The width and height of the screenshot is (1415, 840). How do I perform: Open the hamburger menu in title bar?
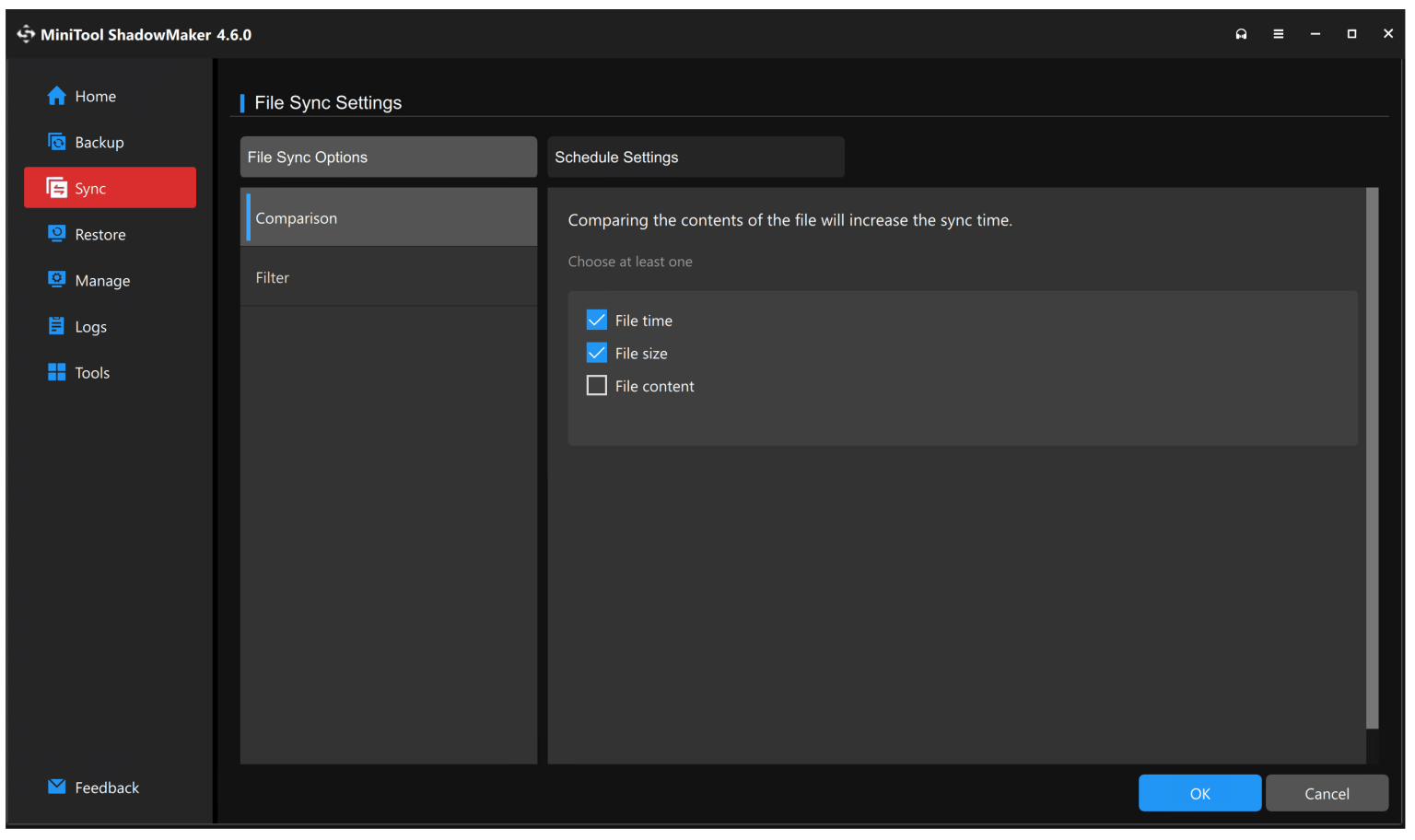point(1279,34)
